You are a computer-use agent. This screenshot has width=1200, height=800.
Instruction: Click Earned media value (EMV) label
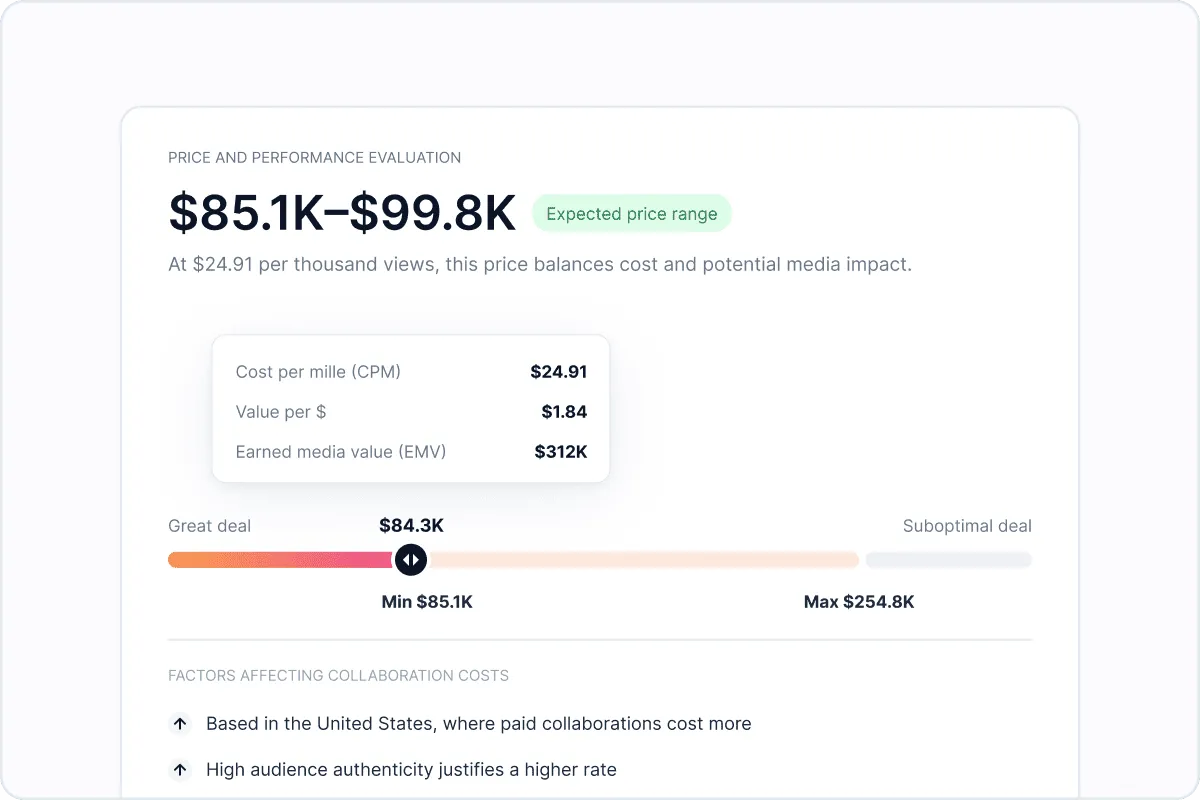click(341, 452)
